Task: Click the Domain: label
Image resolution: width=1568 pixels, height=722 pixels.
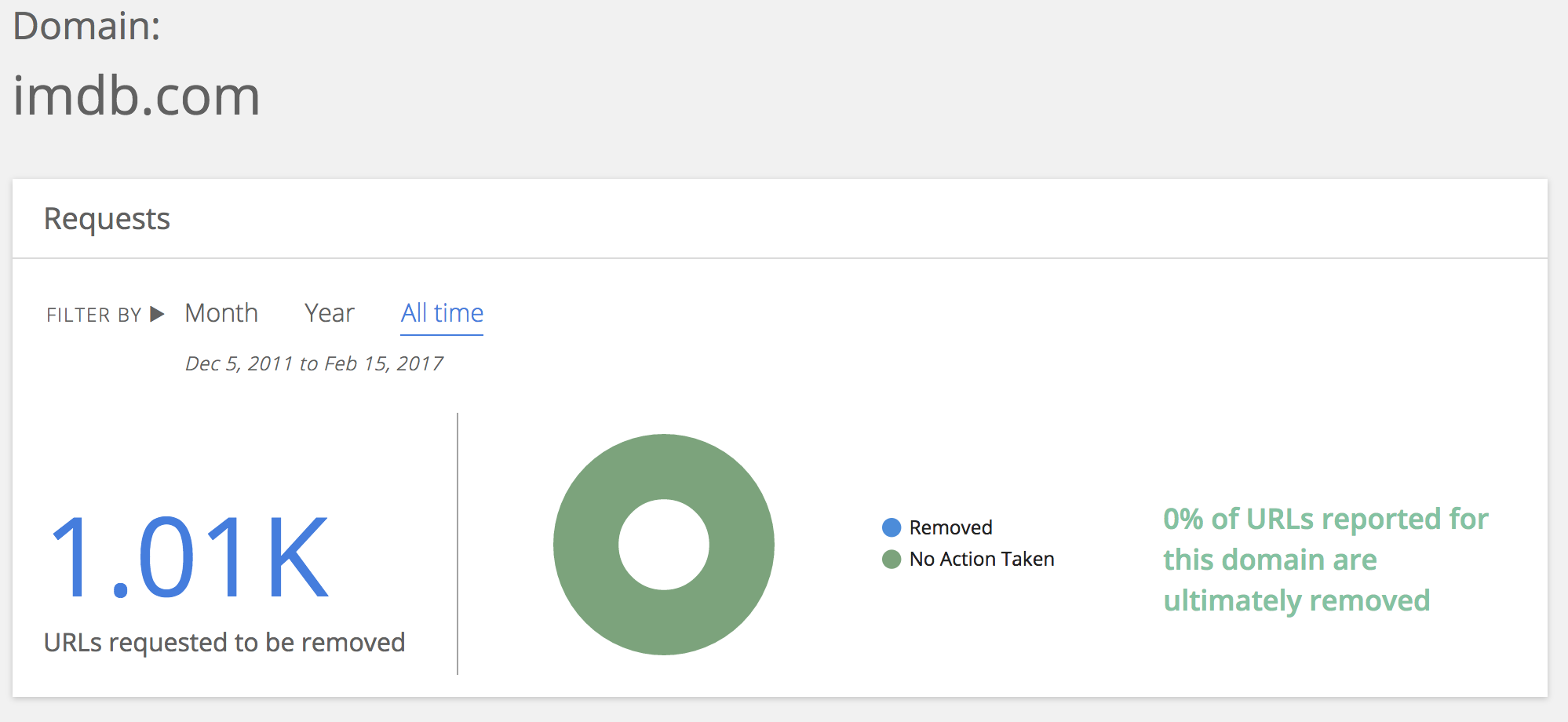Action: 87,26
